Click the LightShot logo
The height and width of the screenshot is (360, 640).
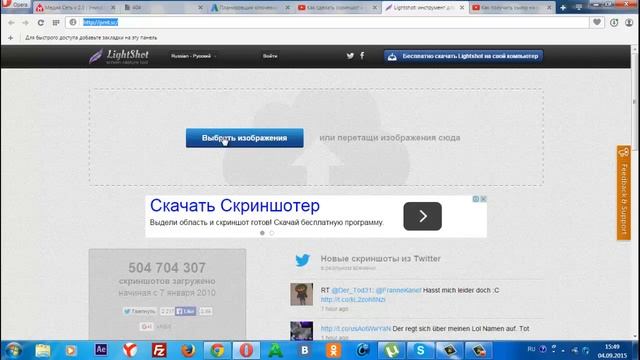click(x=119, y=56)
